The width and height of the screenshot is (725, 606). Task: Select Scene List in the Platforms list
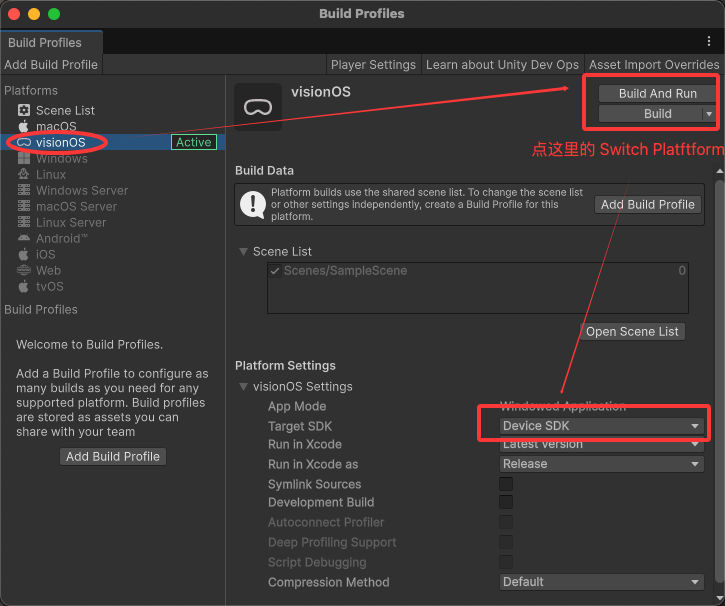[113, 110]
